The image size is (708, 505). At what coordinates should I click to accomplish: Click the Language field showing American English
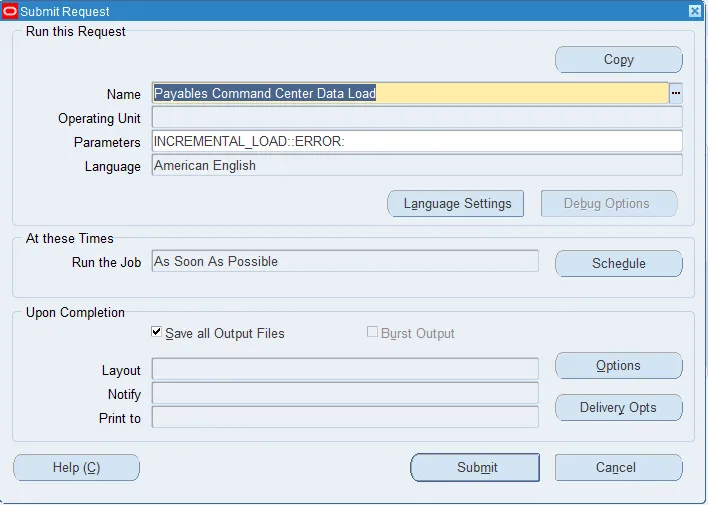[x=417, y=165]
